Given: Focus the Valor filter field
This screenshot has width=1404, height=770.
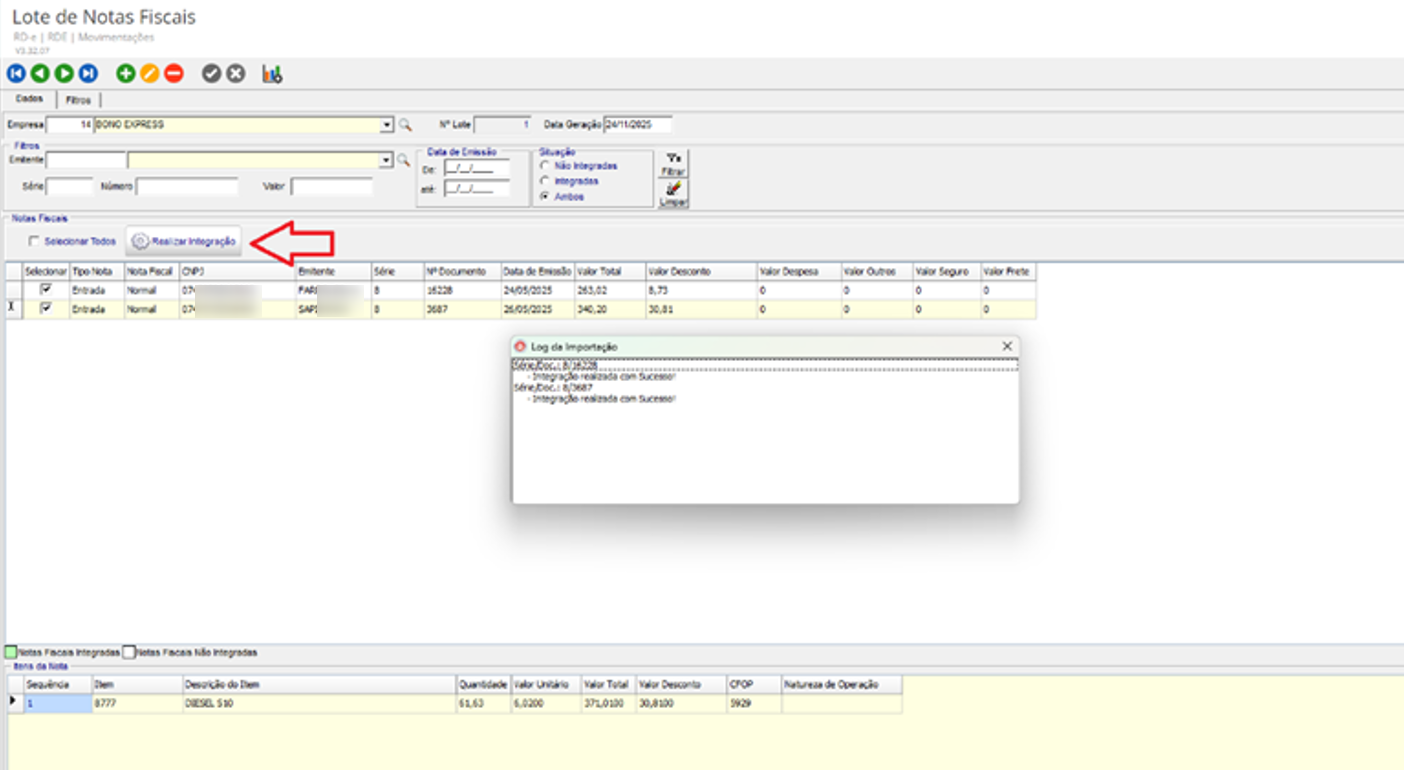Looking at the screenshot, I should pyautogui.click(x=331, y=186).
